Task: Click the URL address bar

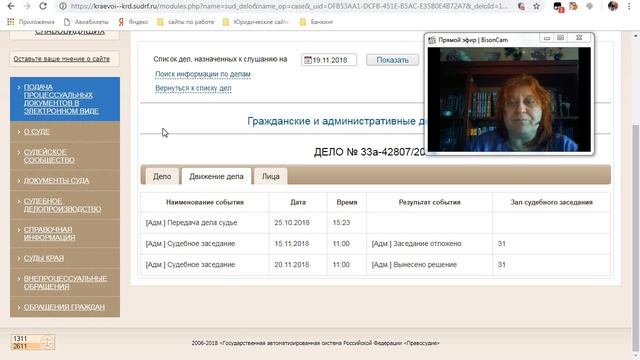Action: [289, 6]
